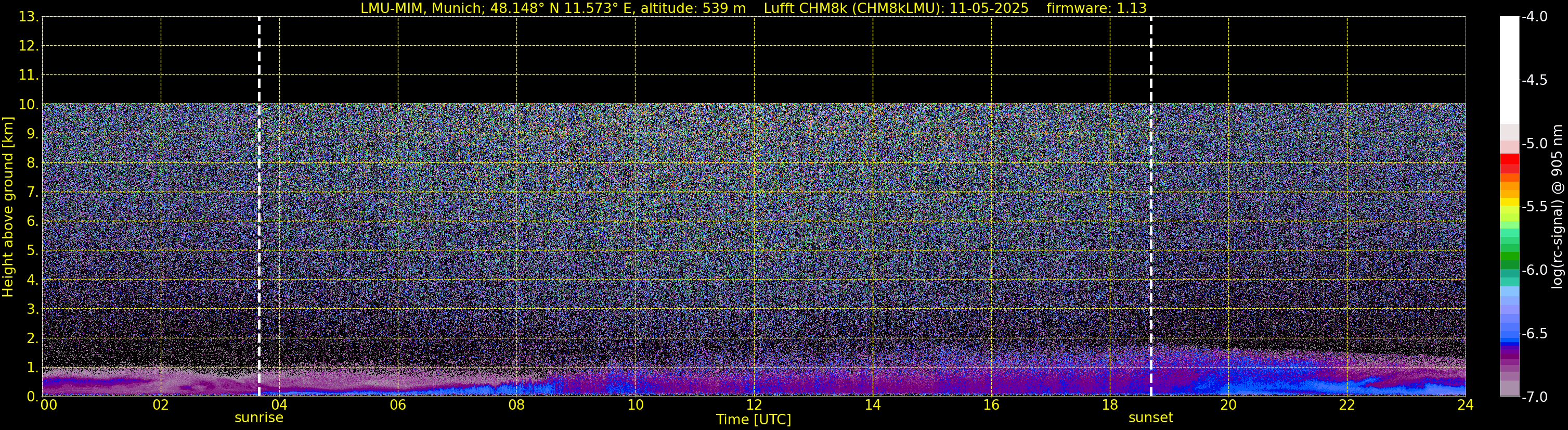Click the time axis tick '24'
The image size is (1568, 430).
[1466, 405]
